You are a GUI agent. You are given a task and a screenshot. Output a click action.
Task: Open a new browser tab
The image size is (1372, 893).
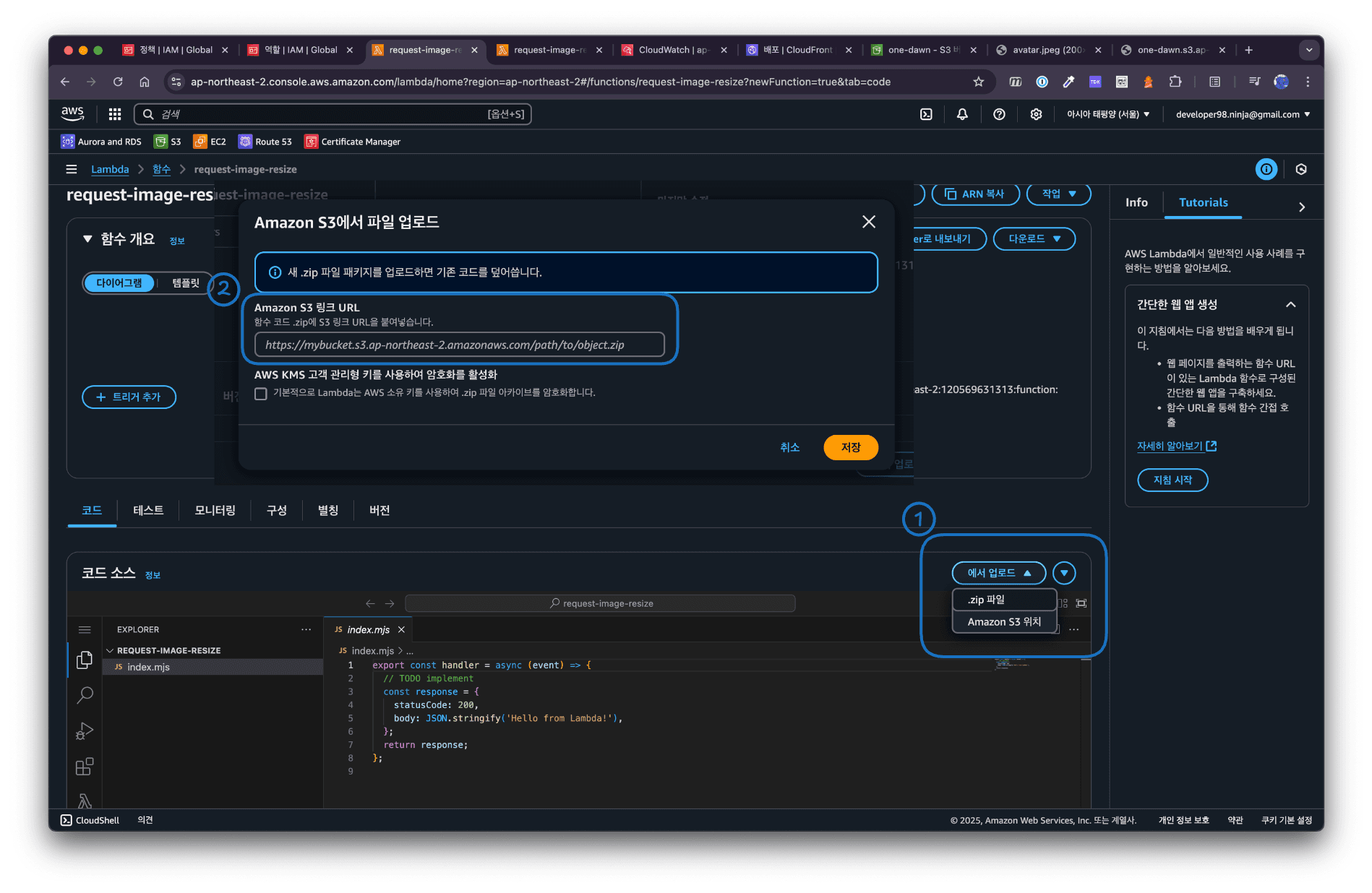click(1248, 50)
